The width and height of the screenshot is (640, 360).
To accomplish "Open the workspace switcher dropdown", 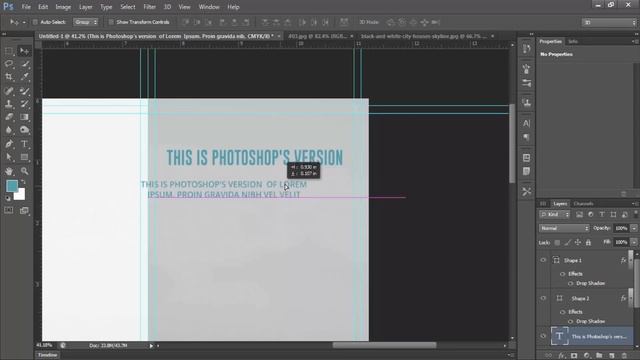I will (609, 22).
